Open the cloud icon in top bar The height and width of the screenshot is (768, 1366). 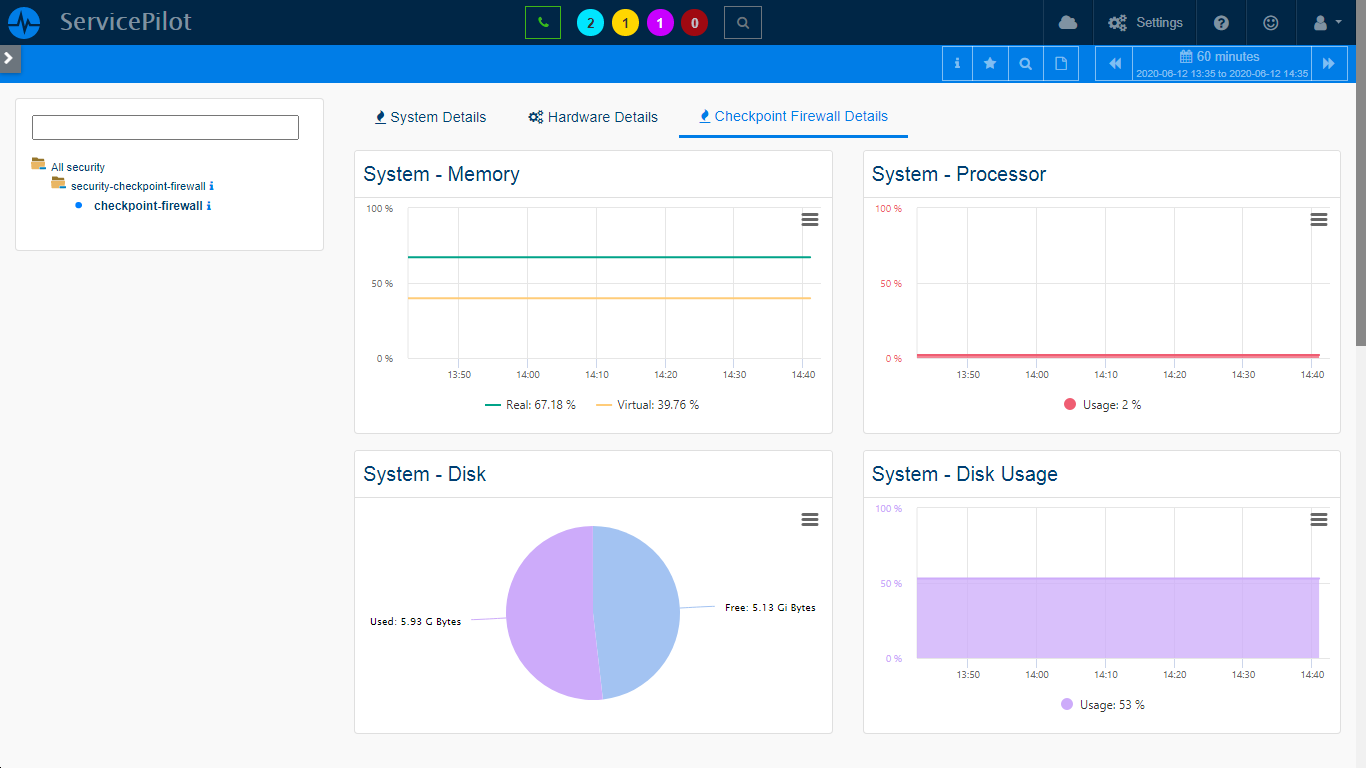1068,22
